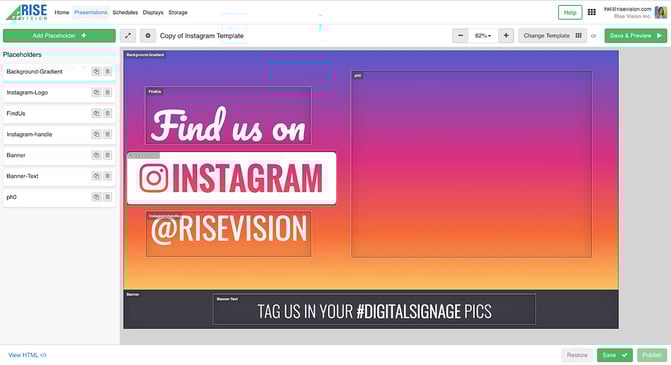Open the 62% zoom level dropdown
Screen dimensions: 671x365
pyautogui.click(x=483, y=36)
